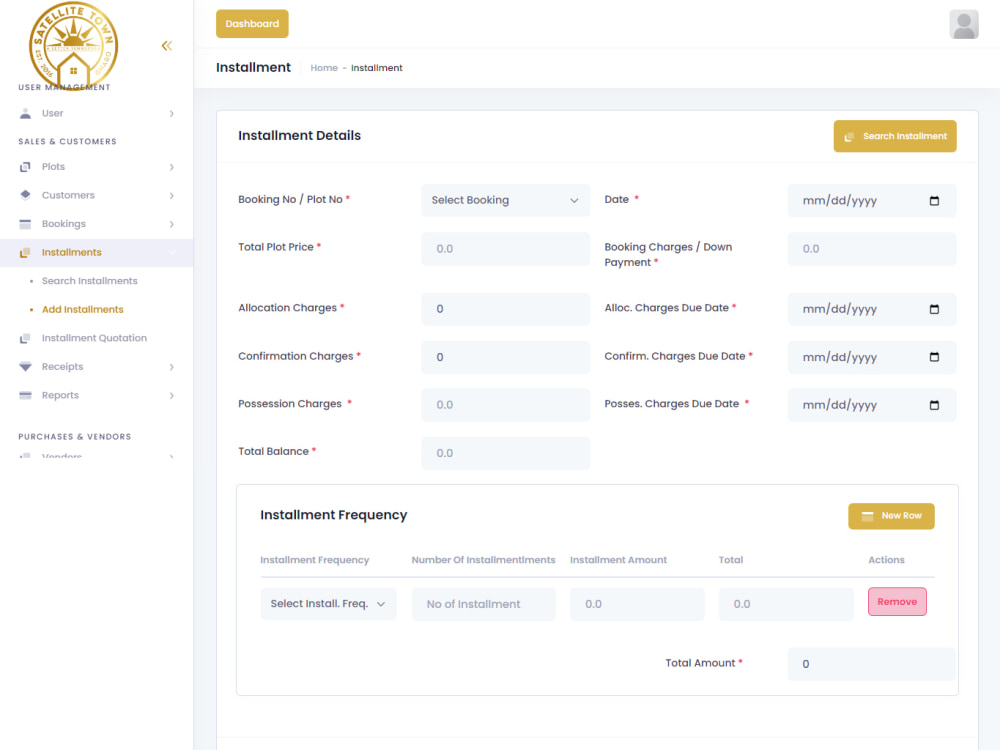Click the Search Installment button
This screenshot has width=1000, height=750.
coord(895,136)
